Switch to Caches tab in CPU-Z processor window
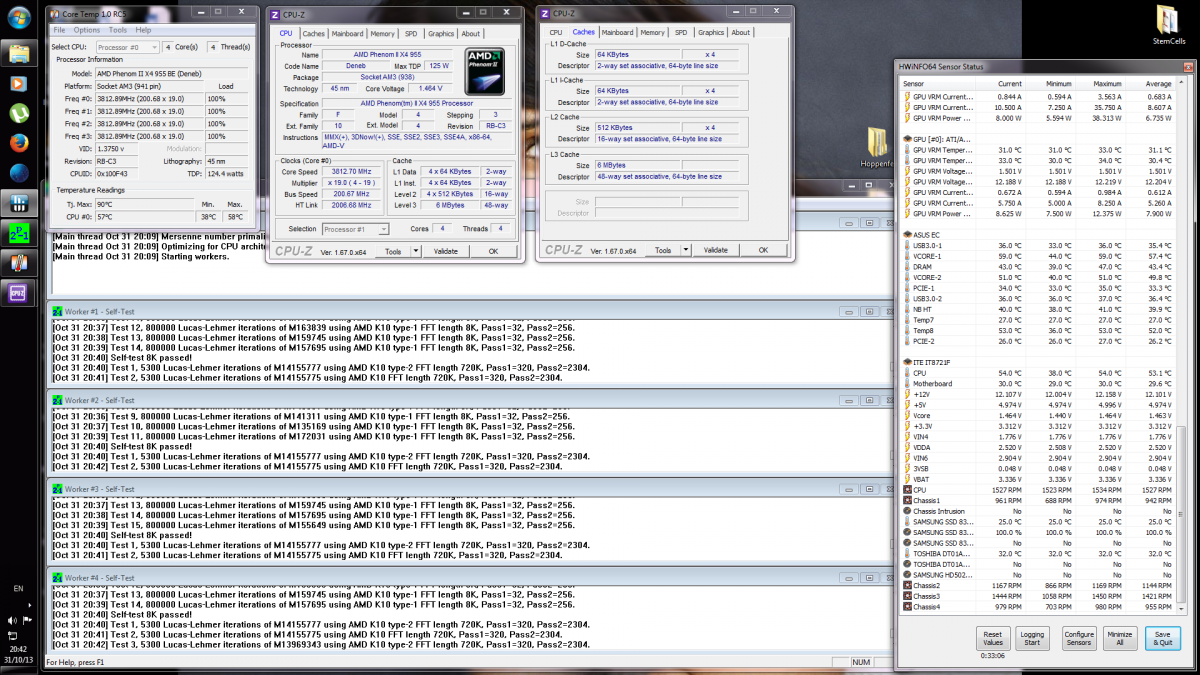This screenshot has height=675, width=1200. (313, 33)
